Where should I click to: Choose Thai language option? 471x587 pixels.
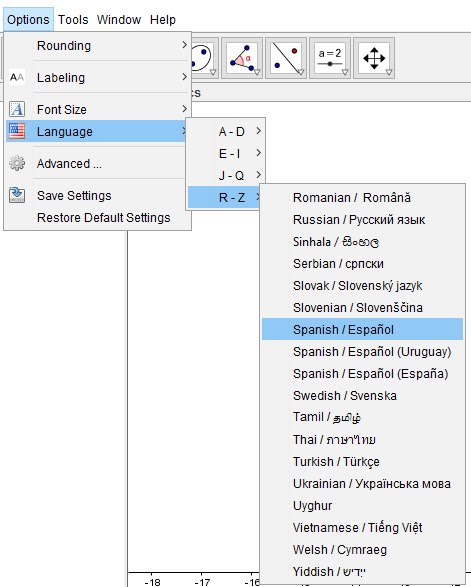click(362, 439)
